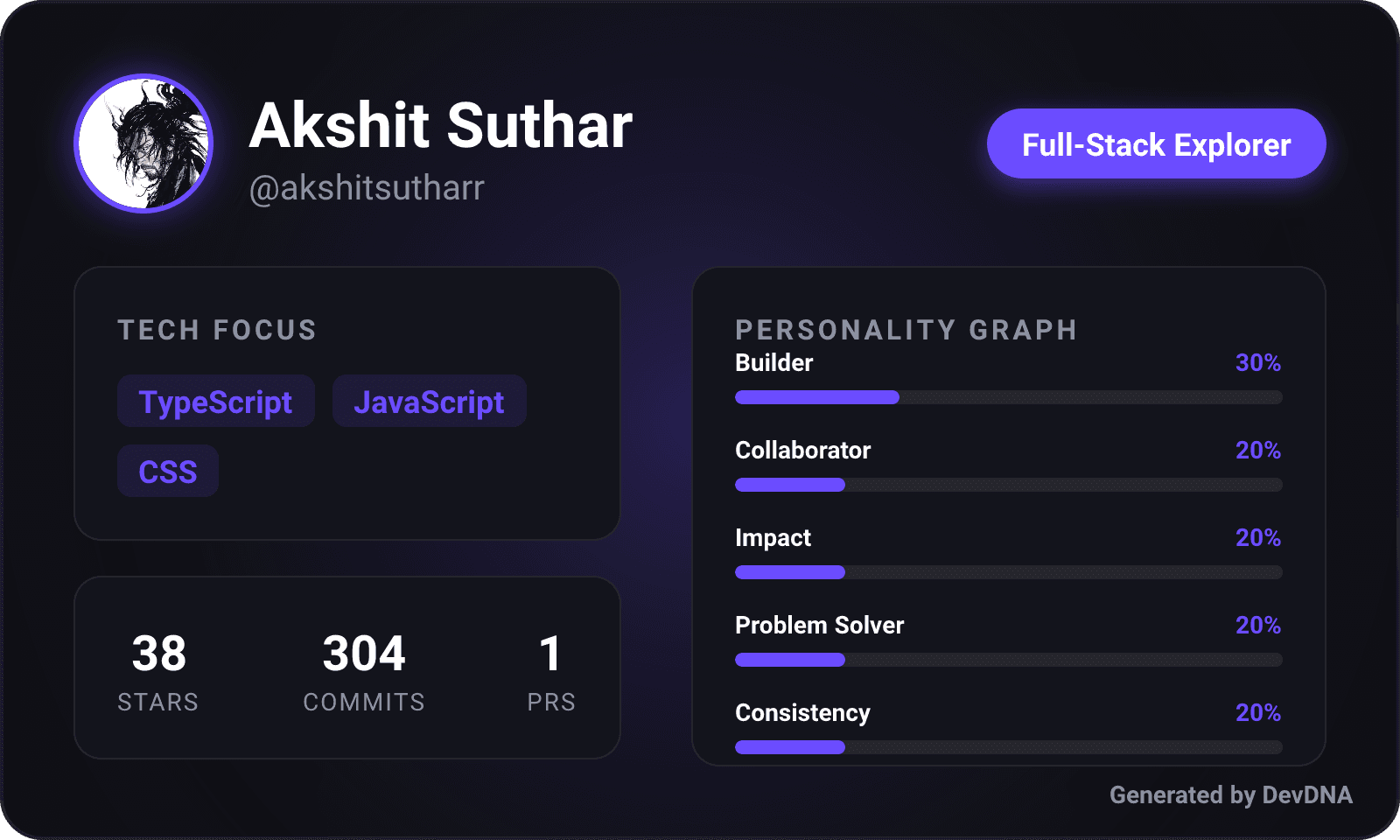Click the Builder 30% value
This screenshot has height=840, width=1400.
1257,362
